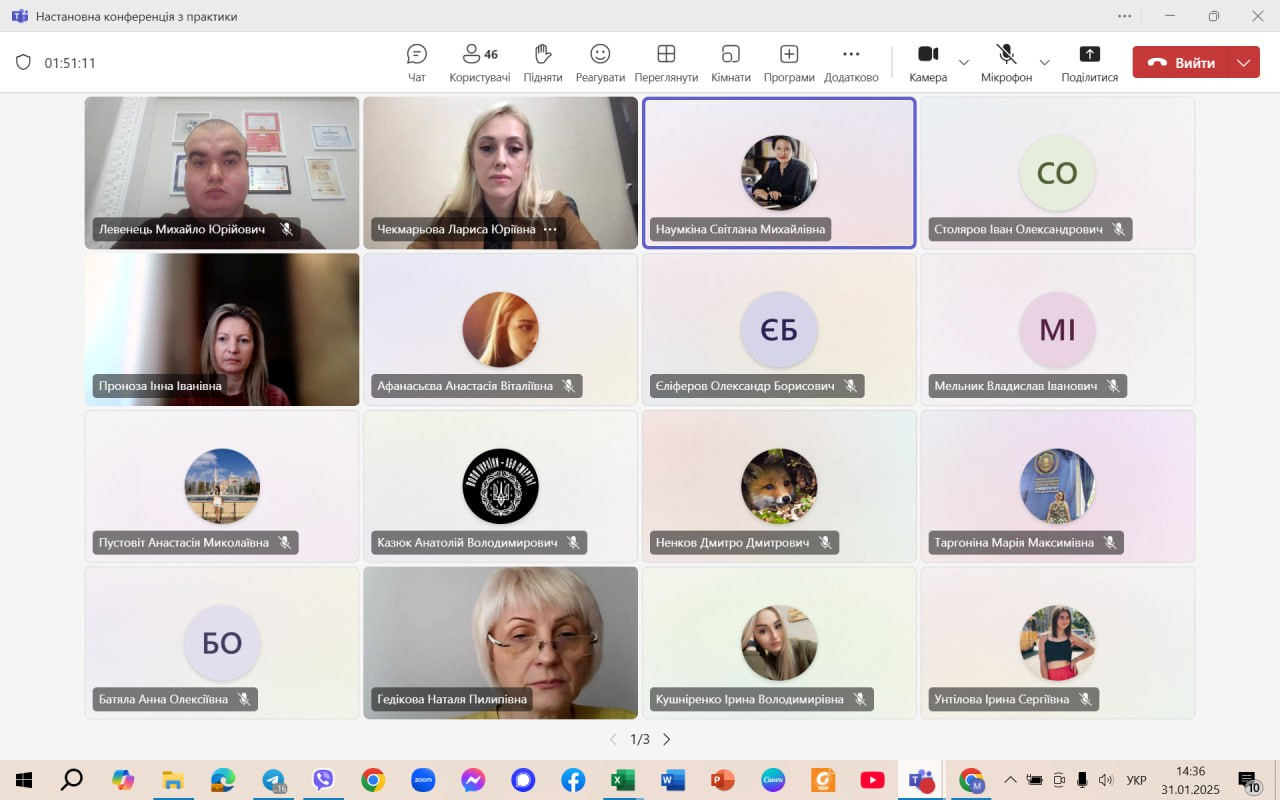Show the participants list
This screenshot has height=800, width=1280.
point(479,62)
